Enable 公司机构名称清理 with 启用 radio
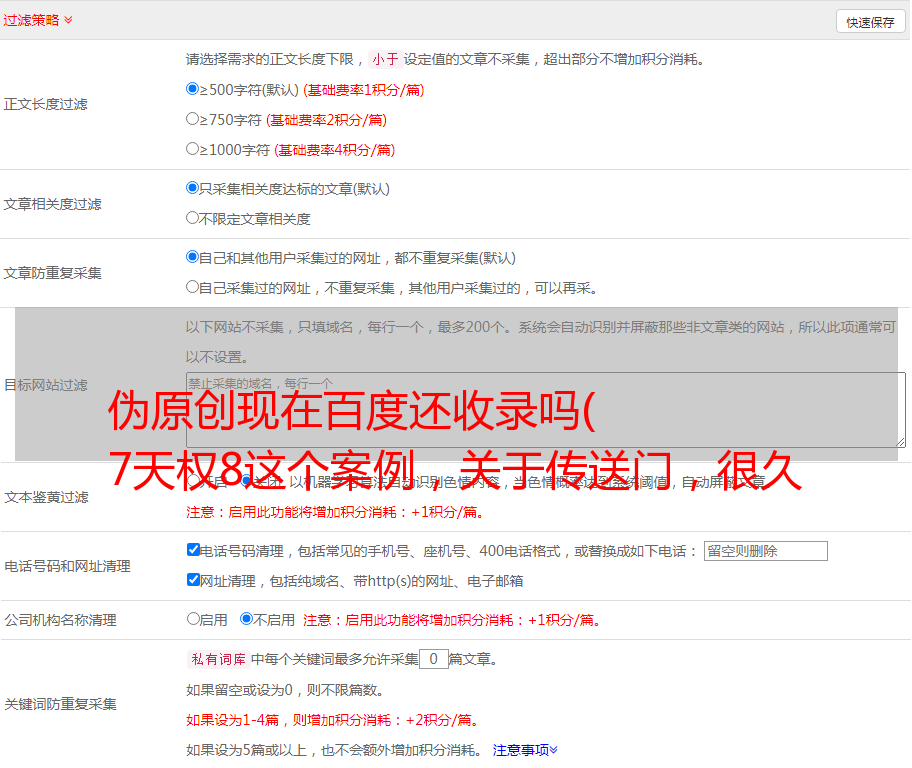 (x=193, y=619)
